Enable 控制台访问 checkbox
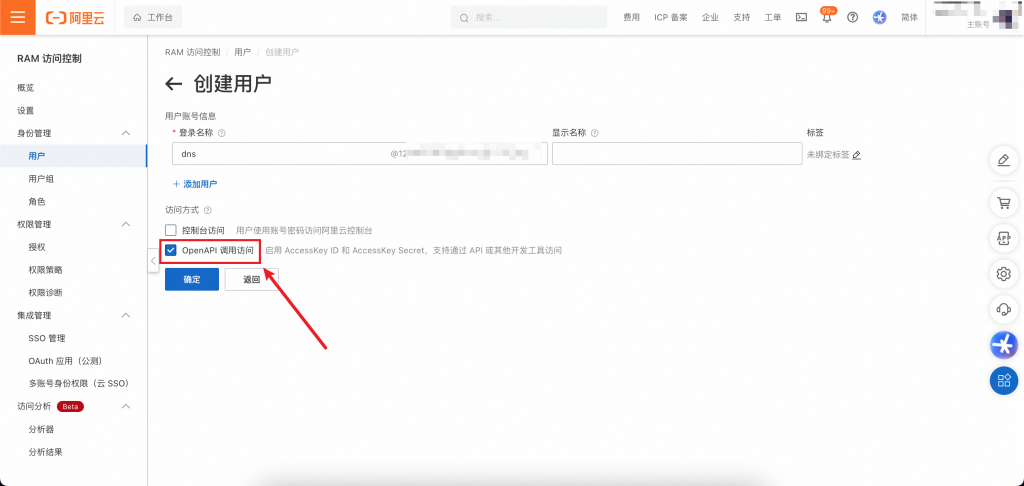This screenshot has height=486, width=1024. coord(171,231)
